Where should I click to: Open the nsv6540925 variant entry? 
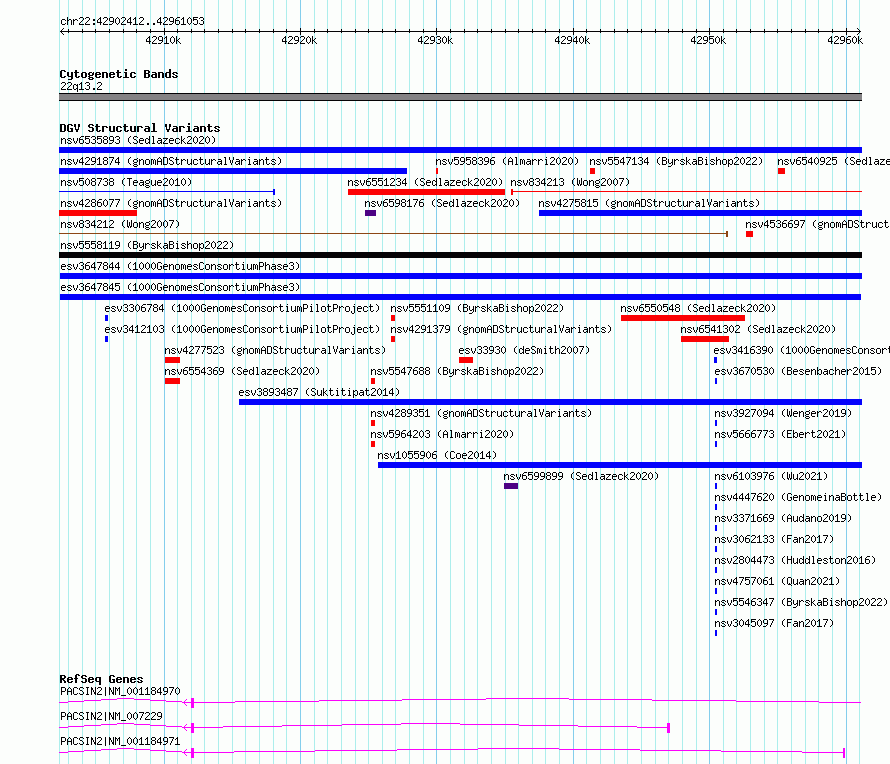833,161
